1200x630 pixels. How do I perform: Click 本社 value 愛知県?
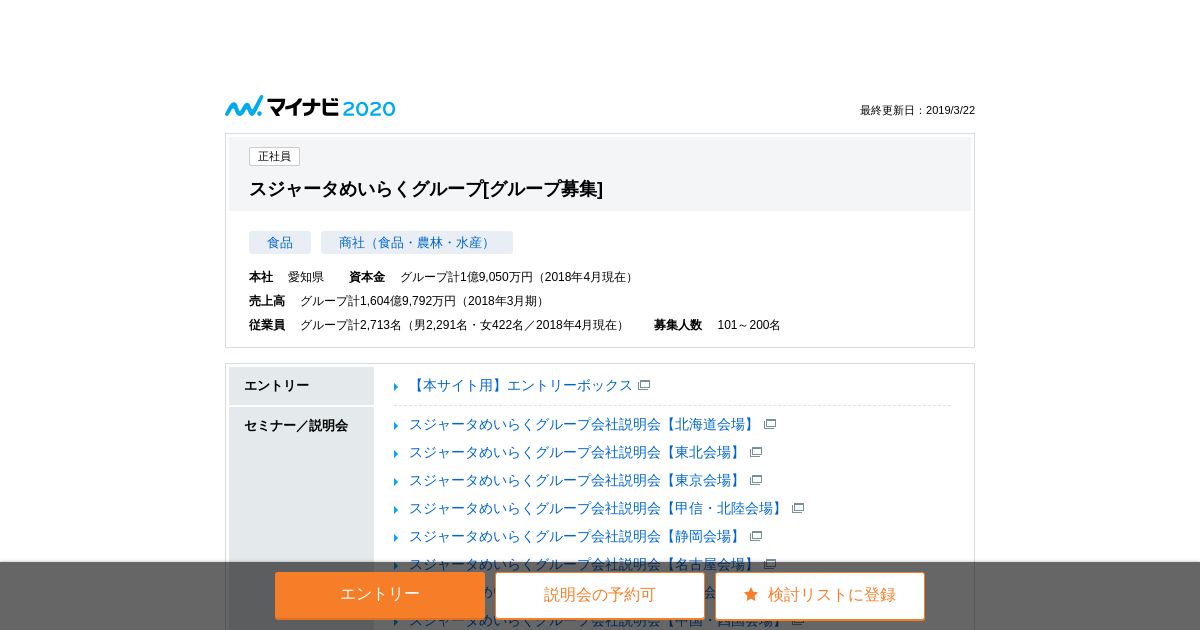(306, 277)
